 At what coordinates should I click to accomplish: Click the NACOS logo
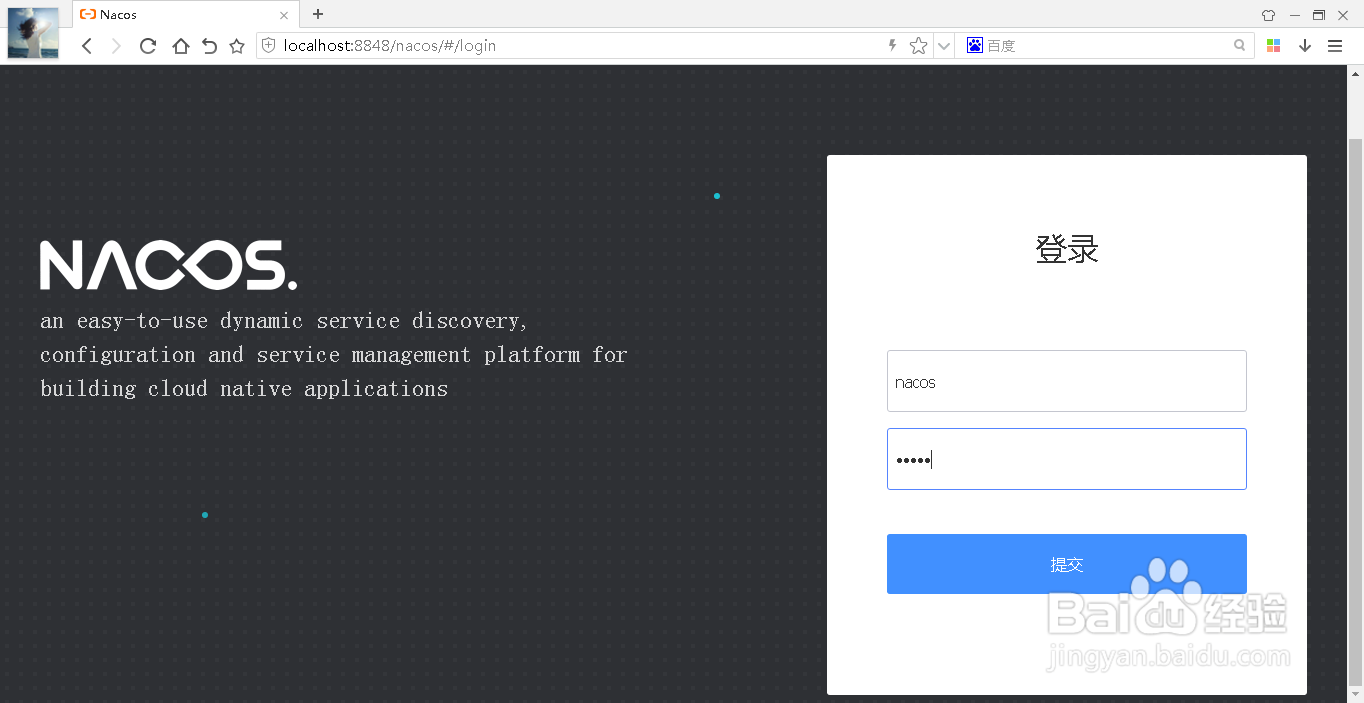168,266
